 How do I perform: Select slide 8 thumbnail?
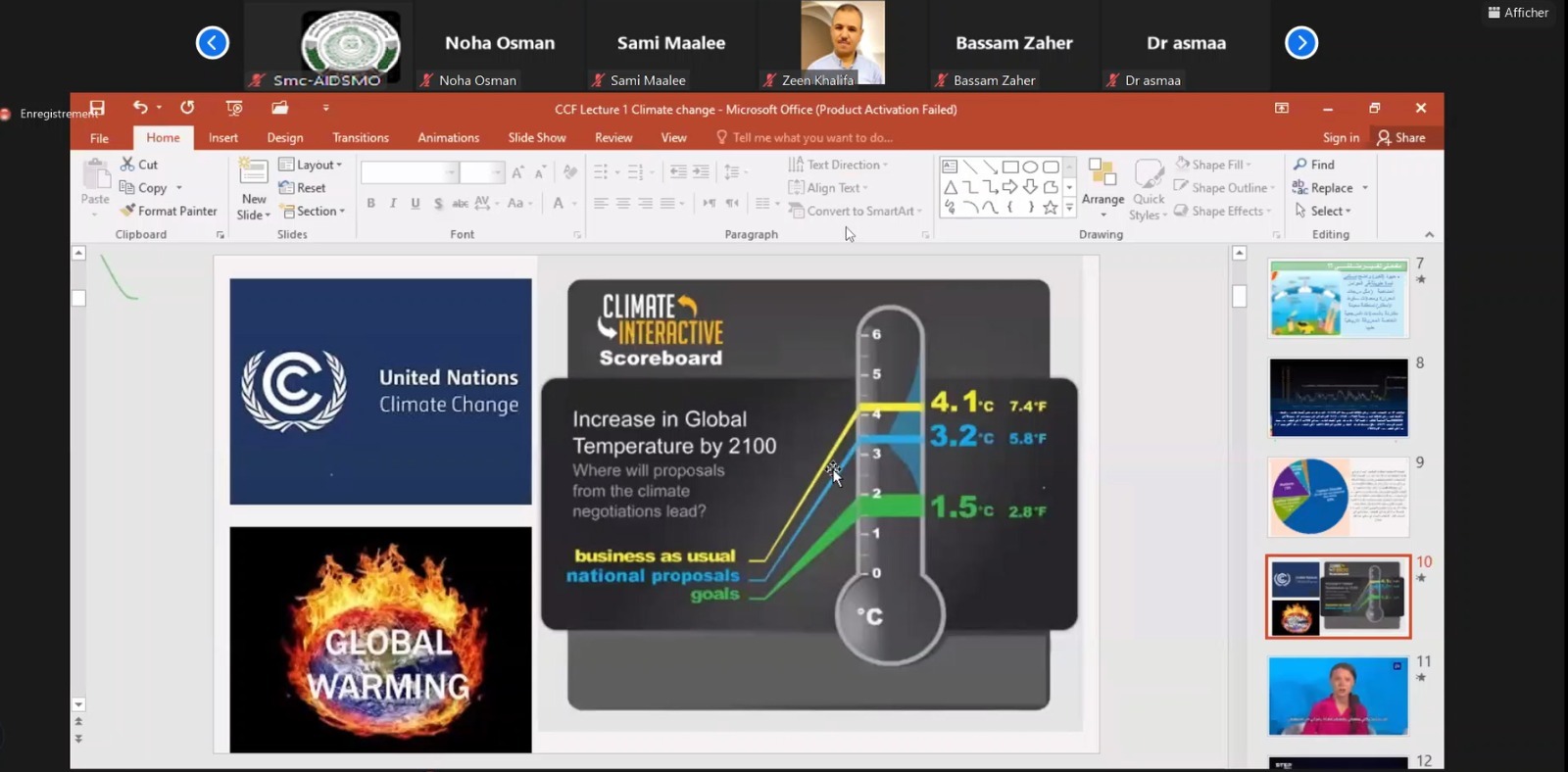point(1339,397)
